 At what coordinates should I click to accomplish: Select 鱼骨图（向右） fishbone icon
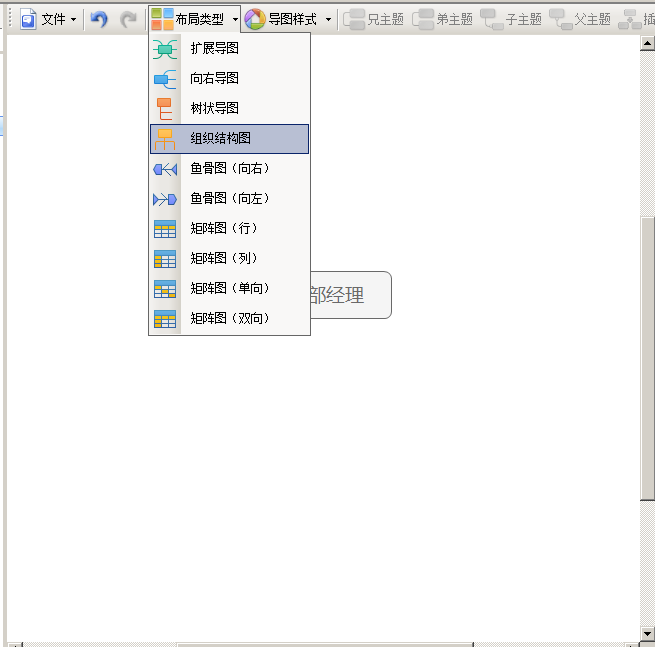(x=164, y=169)
